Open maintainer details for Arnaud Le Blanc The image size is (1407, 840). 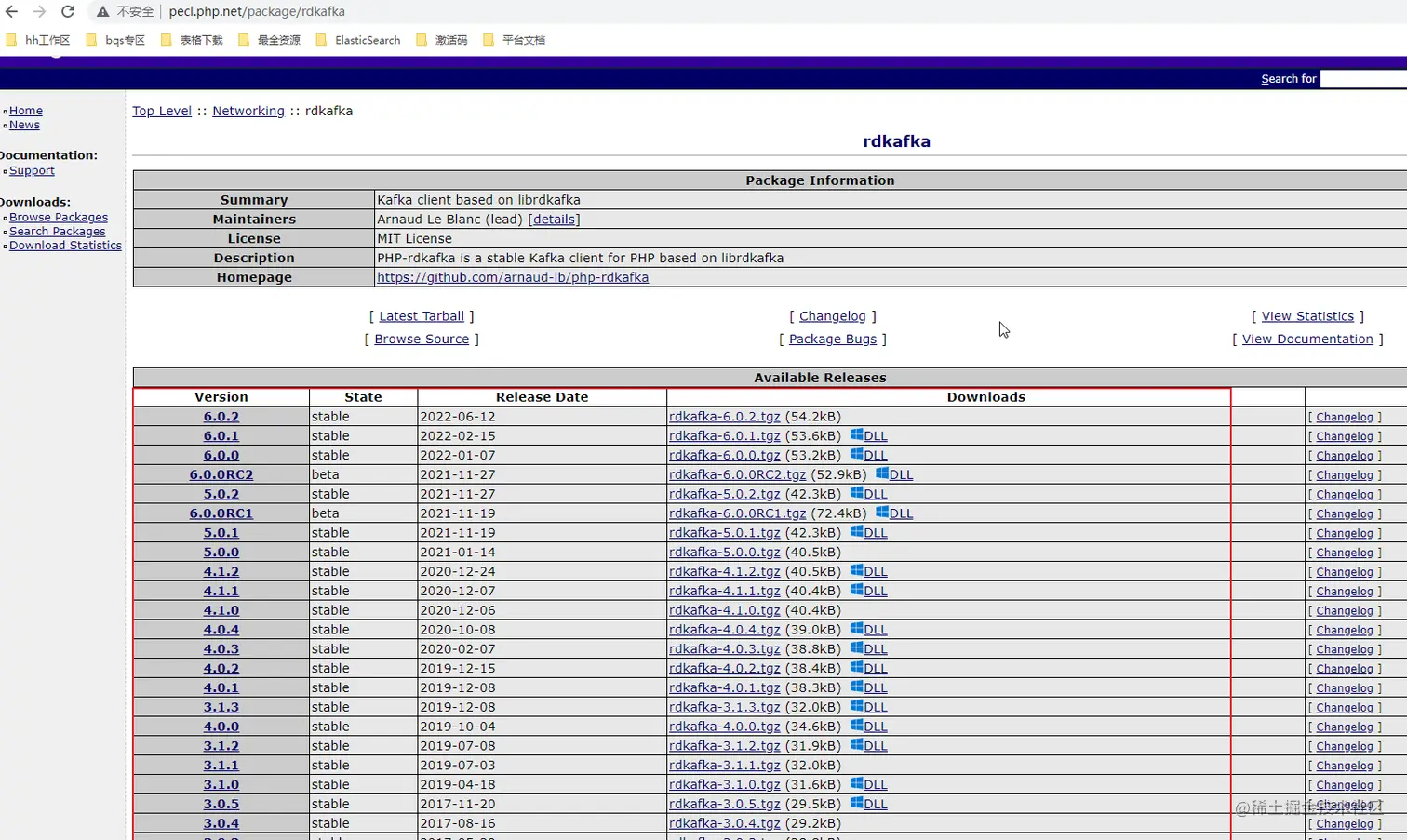[555, 219]
